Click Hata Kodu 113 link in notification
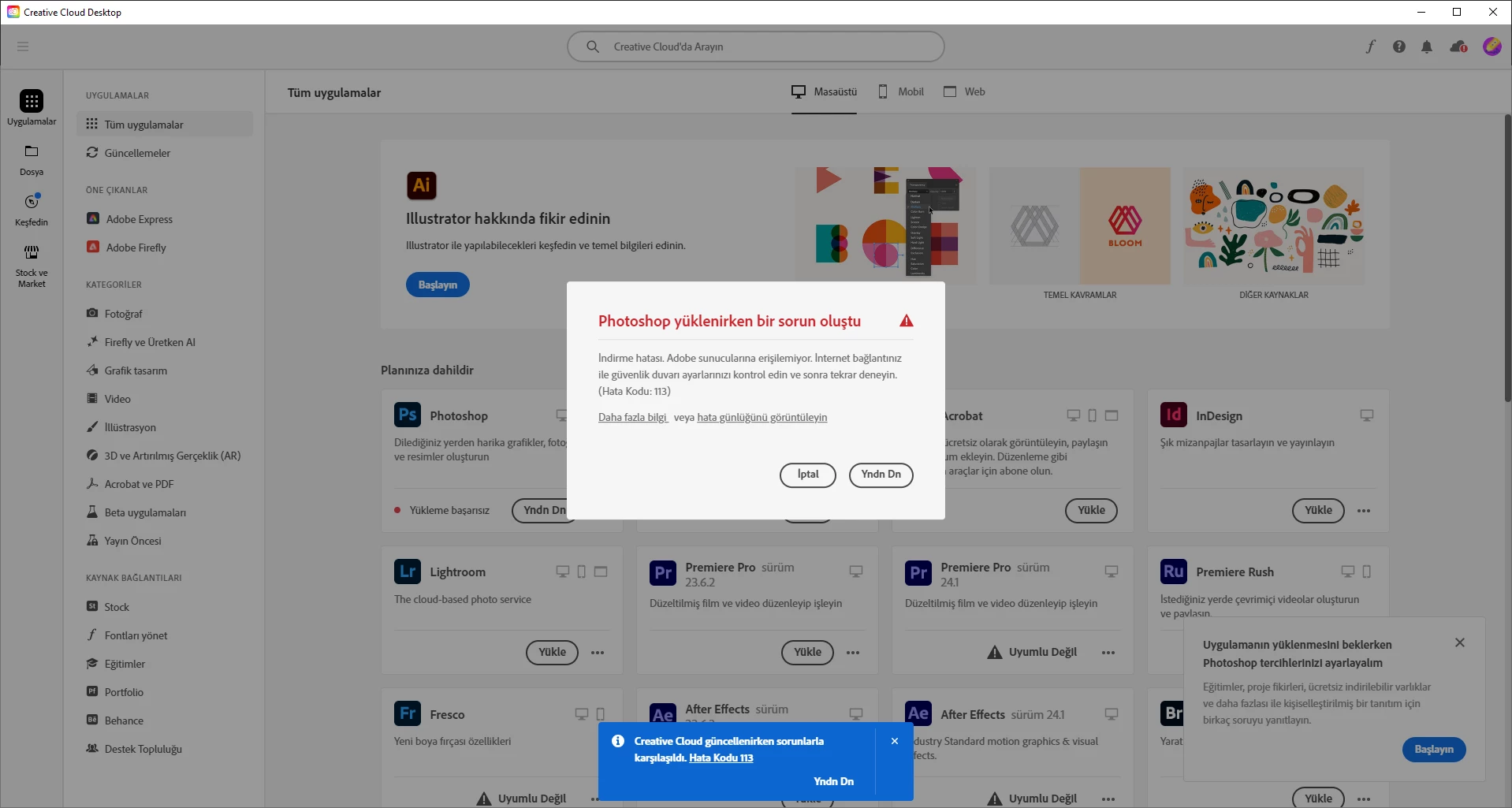This screenshot has height=808, width=1512. click(x=721, y=758)
